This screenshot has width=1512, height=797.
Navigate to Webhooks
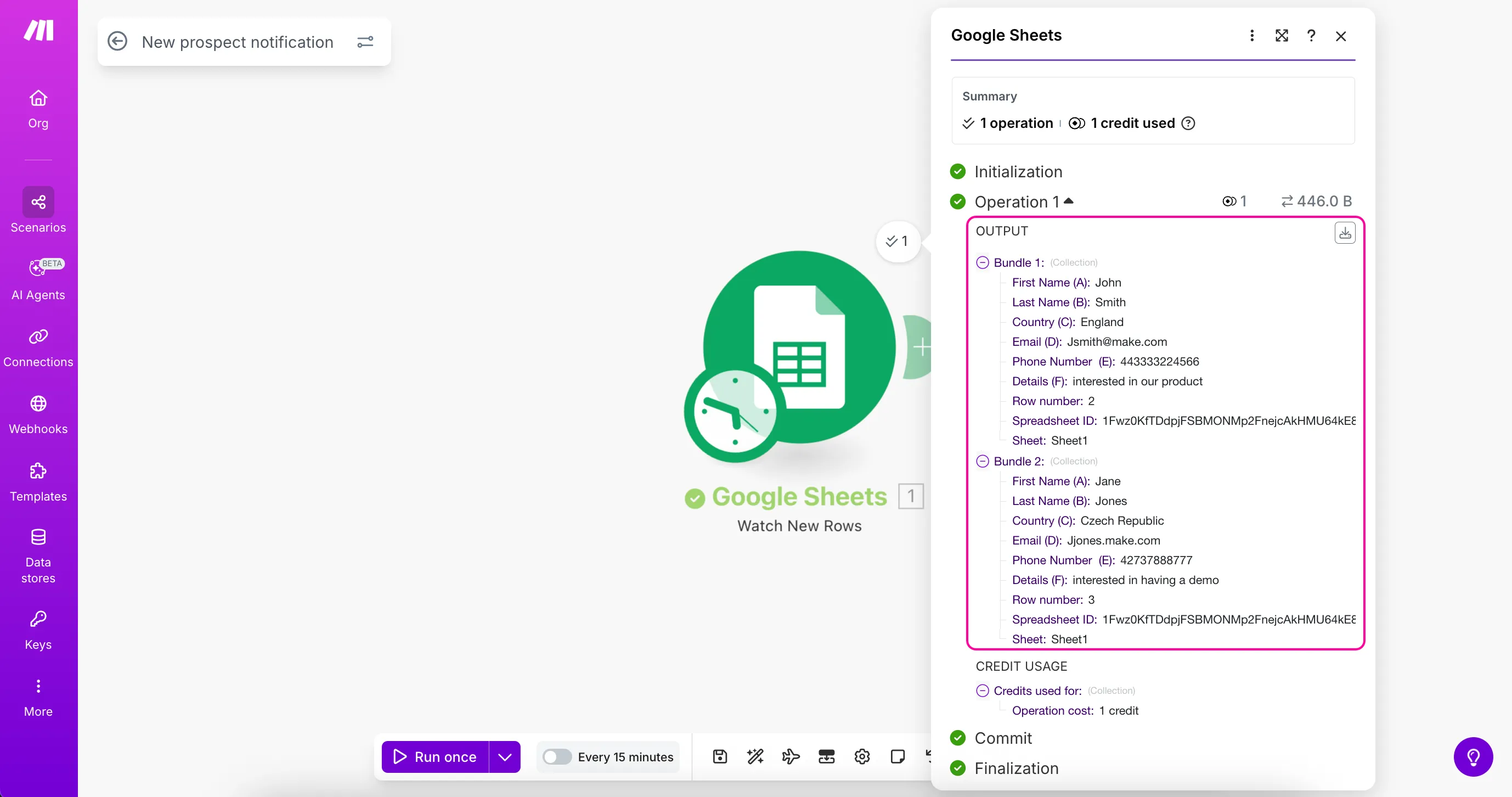point(38,414)
